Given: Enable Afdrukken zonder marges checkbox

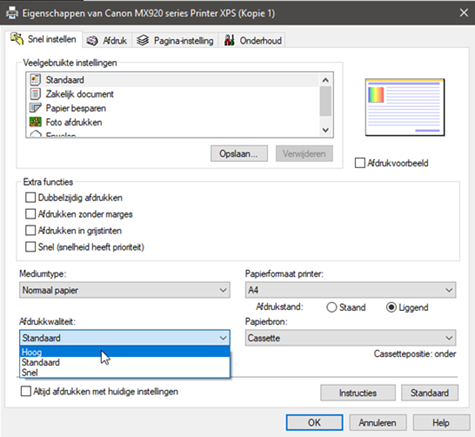Looking at the screenshot, I should 30,214.
